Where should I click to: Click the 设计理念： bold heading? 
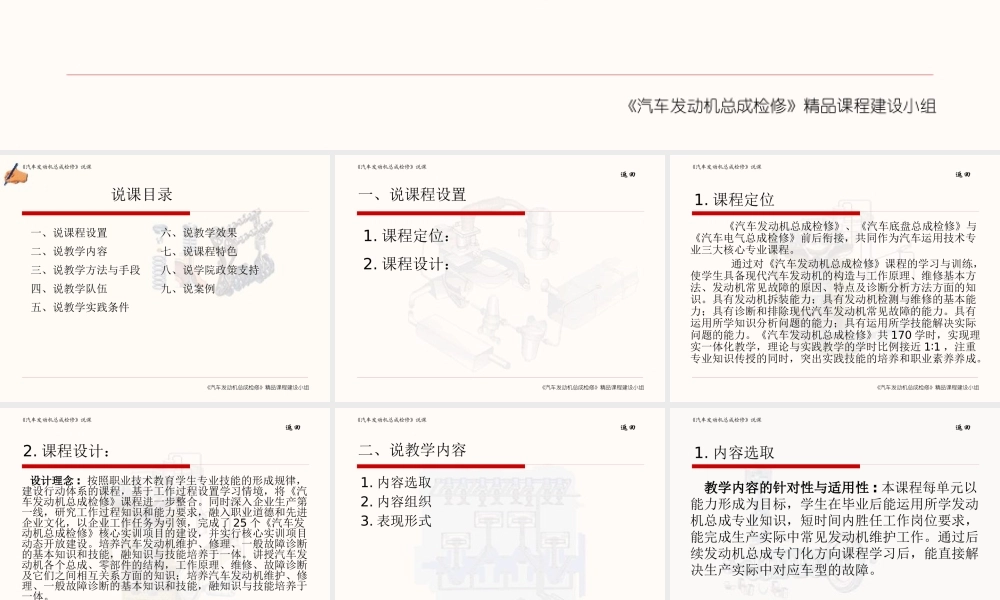click(x=56, y=481)
